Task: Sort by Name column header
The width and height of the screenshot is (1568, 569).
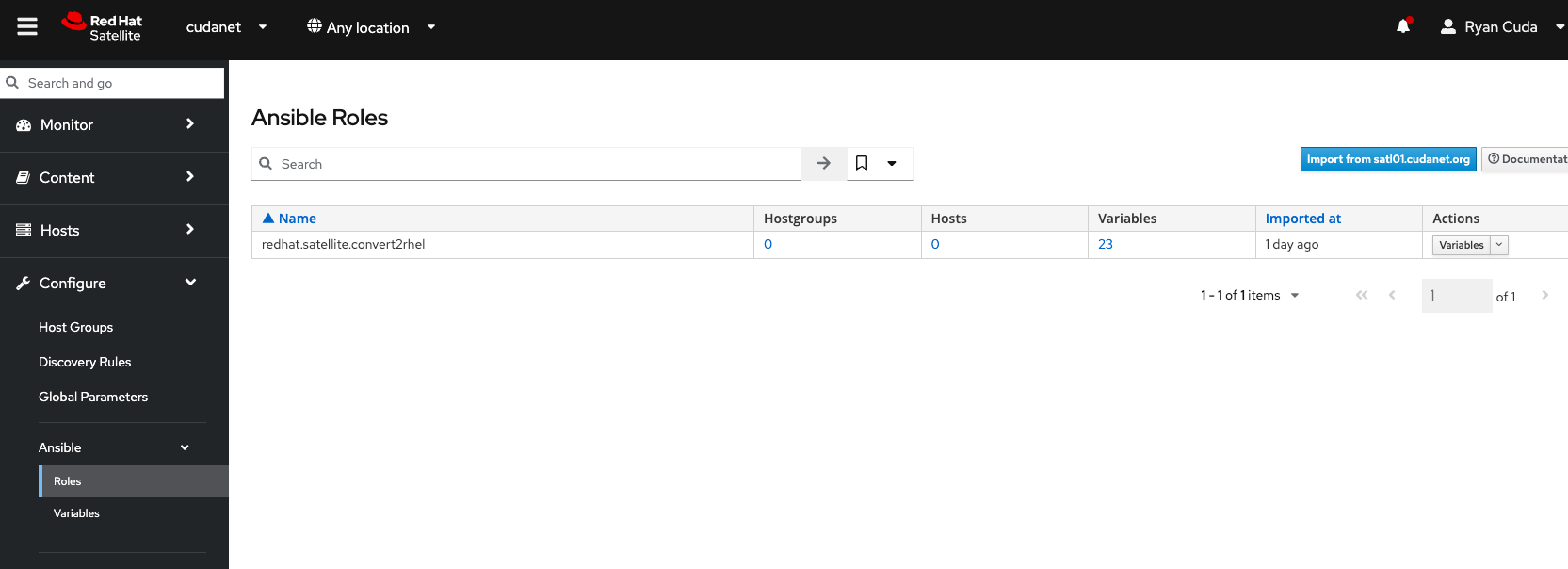Action: pyautogui.click(x=298, y=219)
